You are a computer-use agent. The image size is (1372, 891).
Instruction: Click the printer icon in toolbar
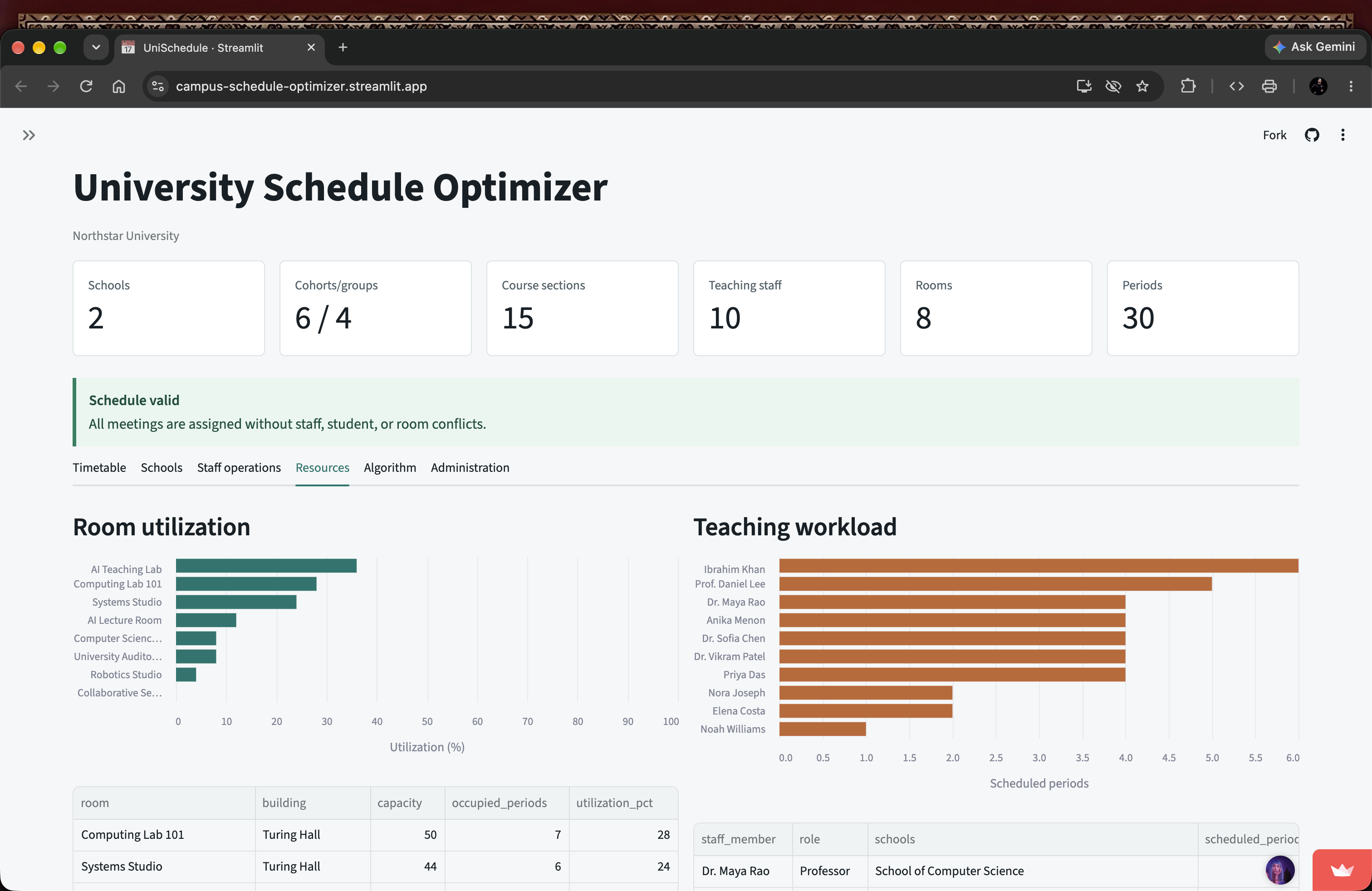point(1269,87)
